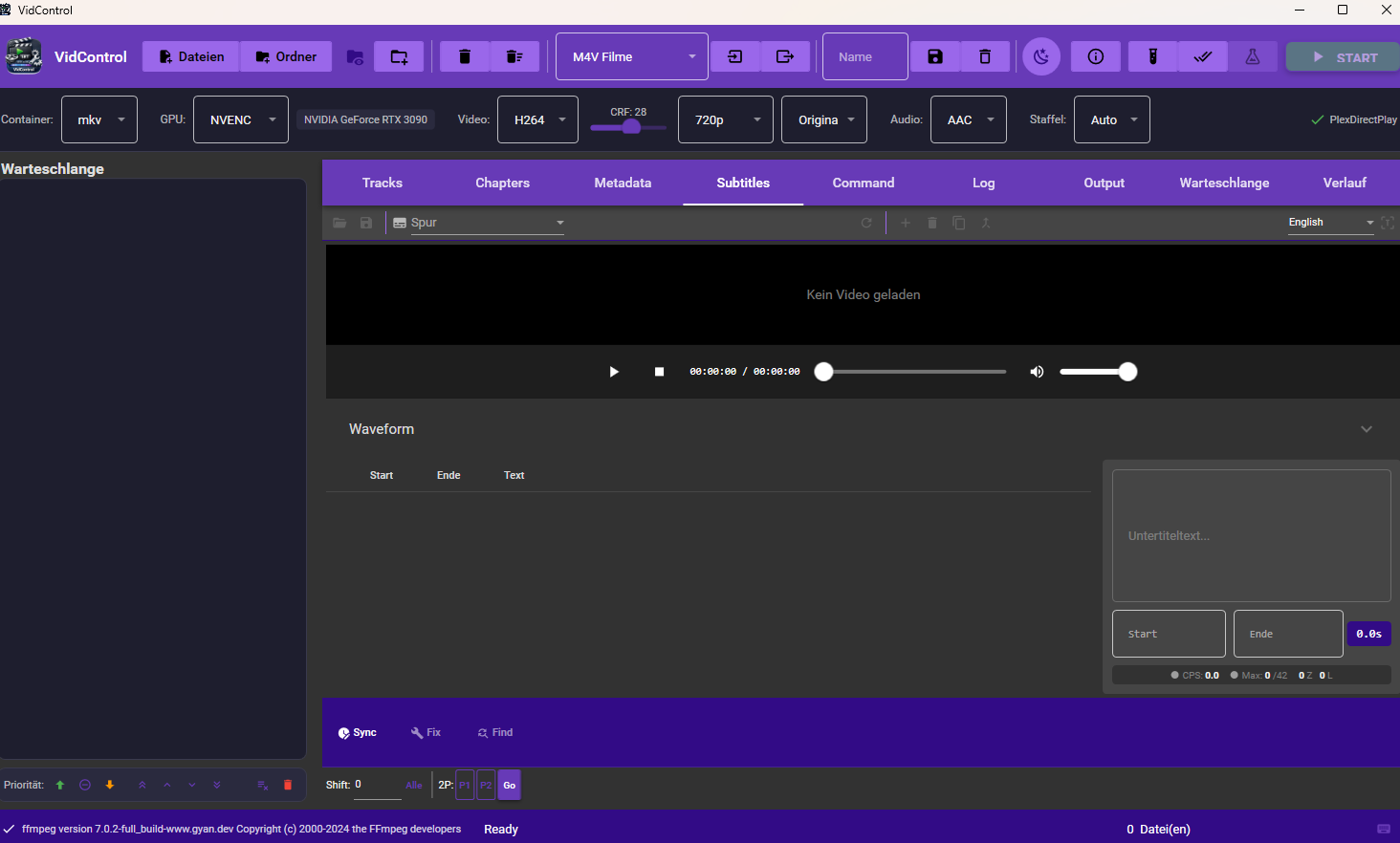Click the export preset arrow icon
Viewport: 1400px width, 843px height.
(x=785, y=57)
